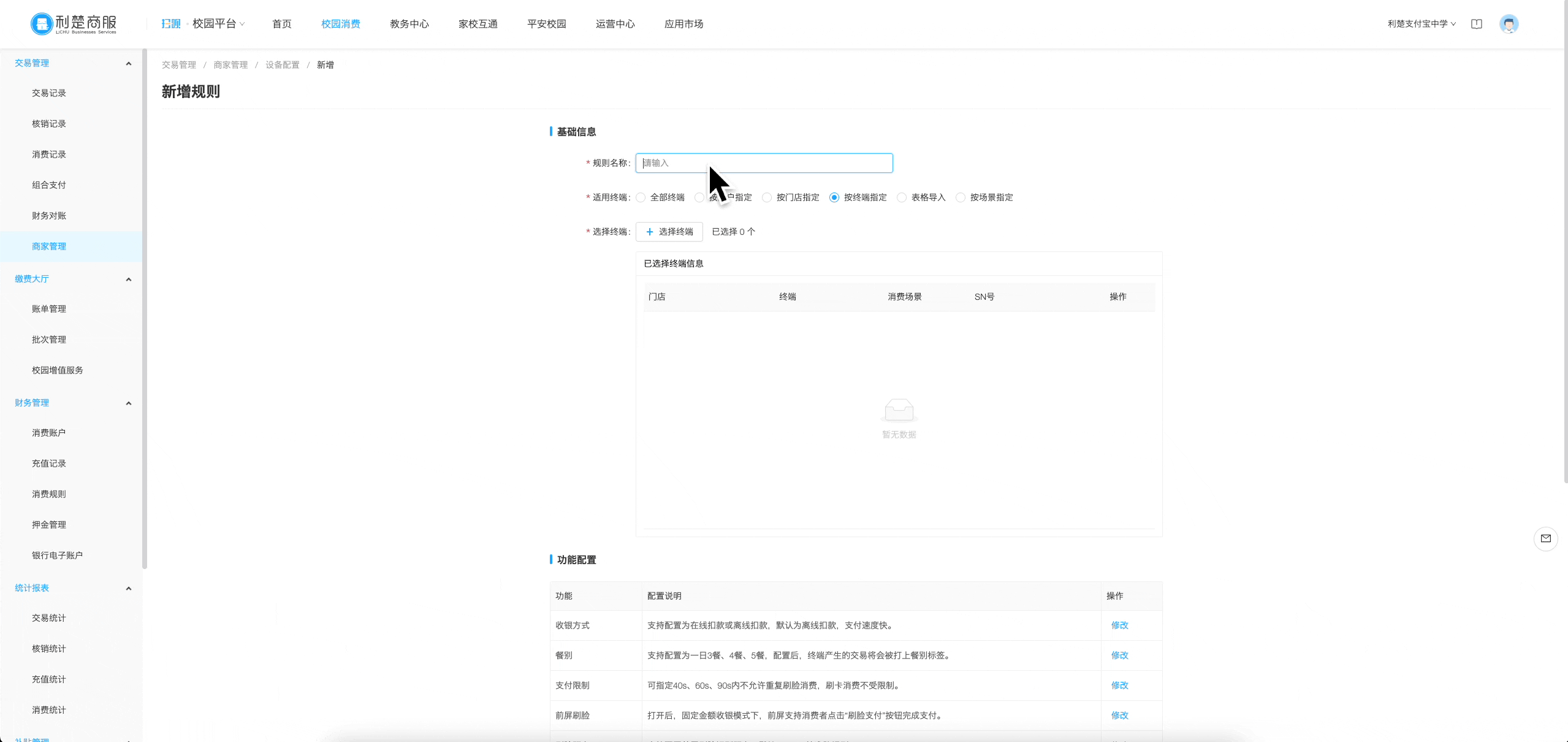This screenshot has height=742, width=1568.
Task: Click the plus icon on 选择终端
Action: [x=650, y=232]
